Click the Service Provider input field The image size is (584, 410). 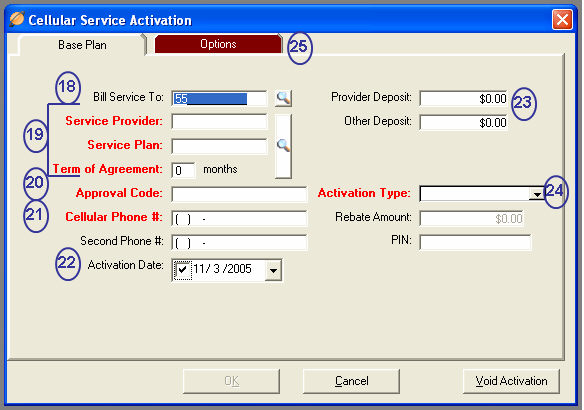tap(219, 122)
